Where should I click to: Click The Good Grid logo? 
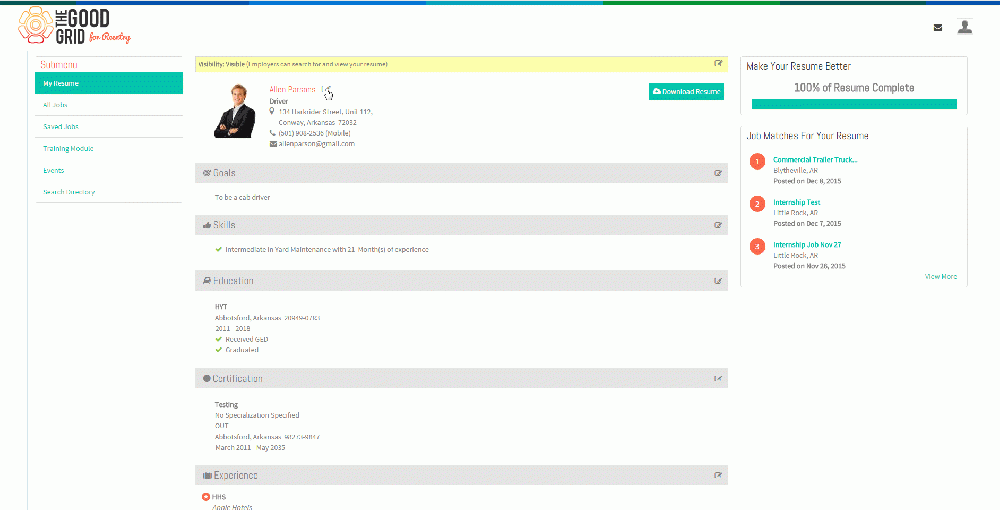74,26
